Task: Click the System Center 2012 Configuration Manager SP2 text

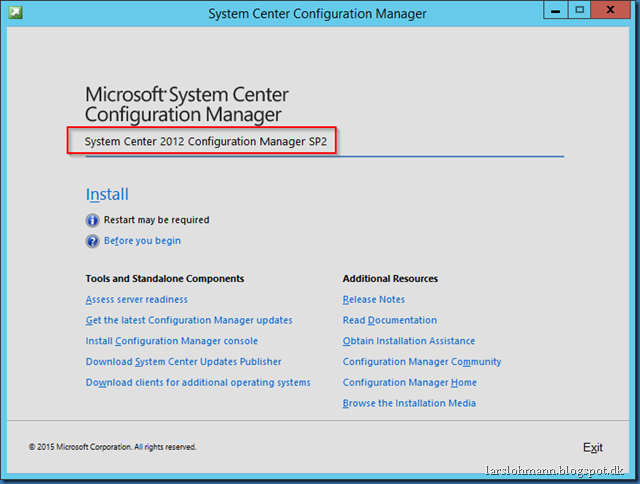Action: pos(205,142)
